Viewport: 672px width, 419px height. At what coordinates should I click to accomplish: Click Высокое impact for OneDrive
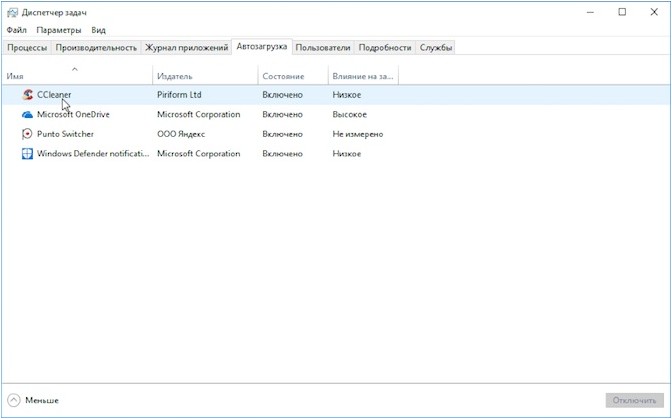(x=349, y=114)
